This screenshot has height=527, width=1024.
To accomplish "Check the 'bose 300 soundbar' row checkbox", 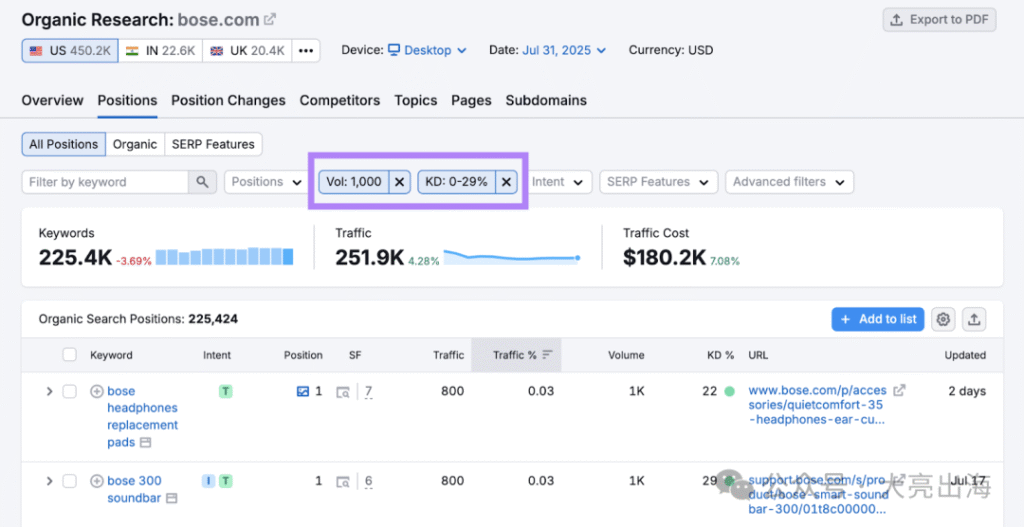I will (69, 481).
